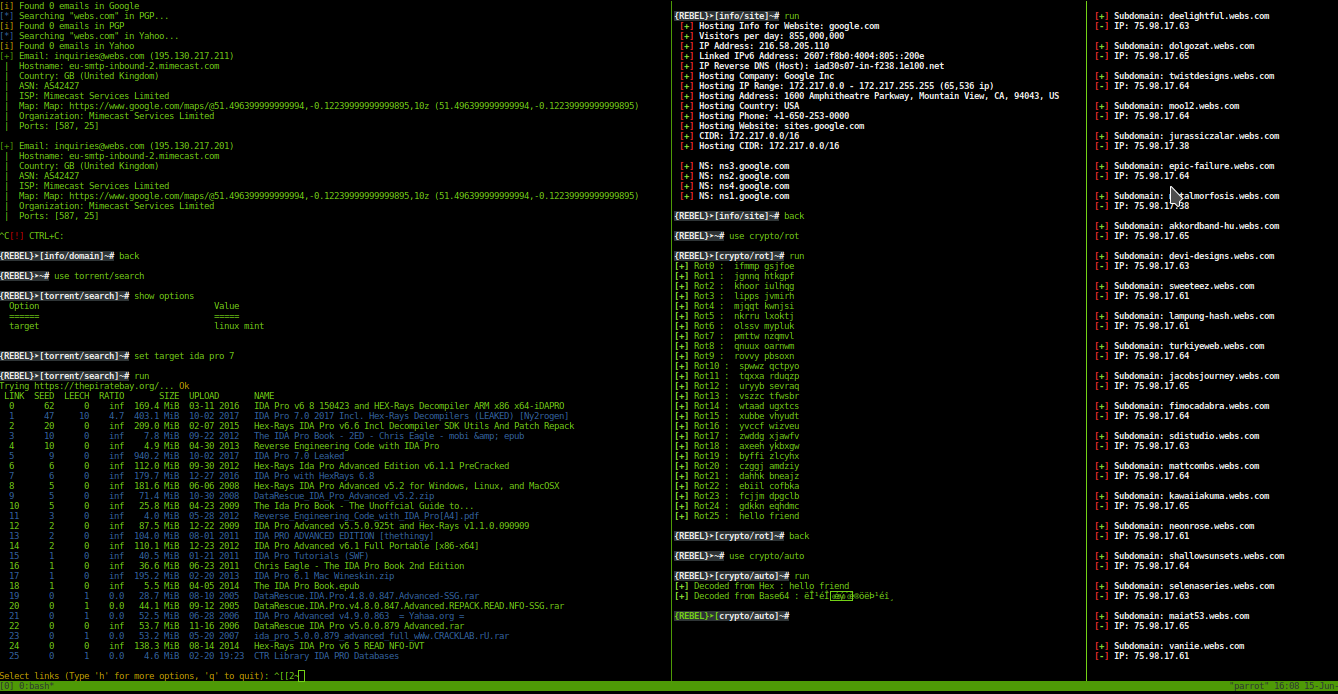Click 'use crypto/auto' command line
Image resolution: width=1338 pixels, height=694 pixels.
(767, 556)
